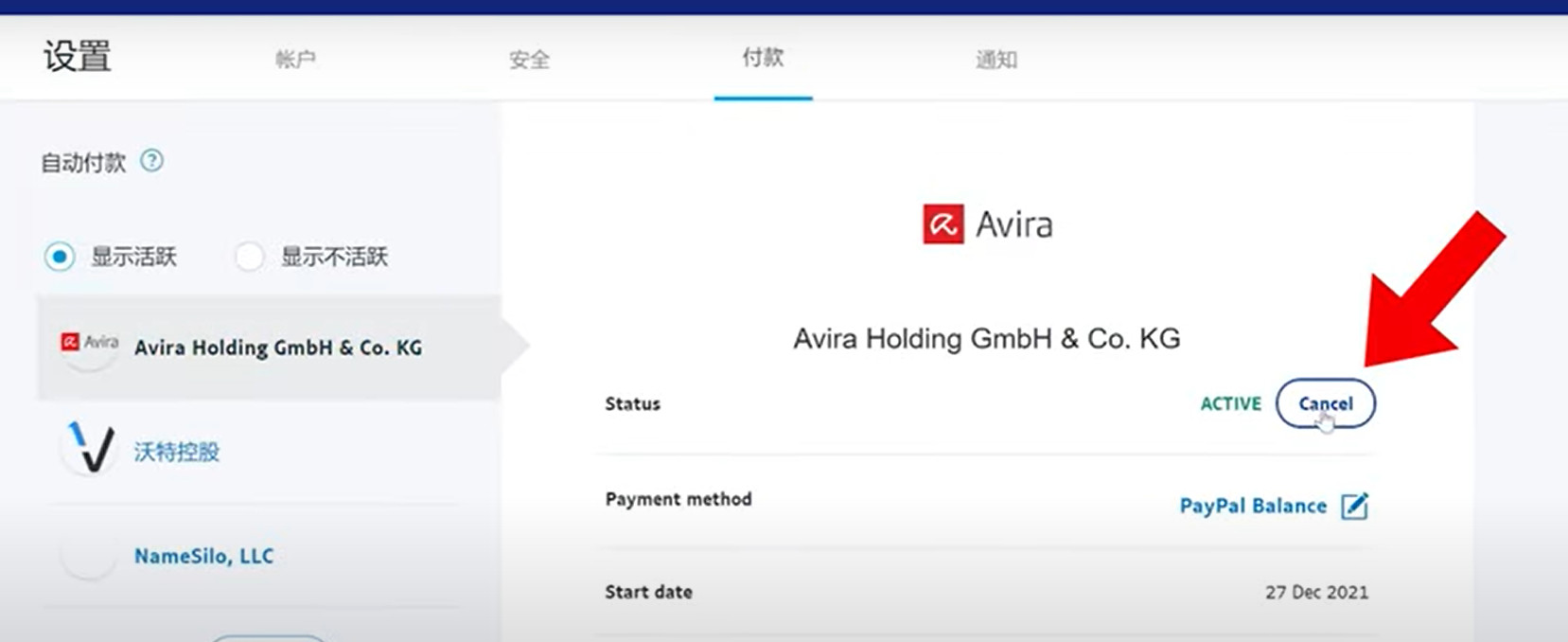
Task: Click the blank NameSilo logo circle
Action: click(x=89, y=556)
